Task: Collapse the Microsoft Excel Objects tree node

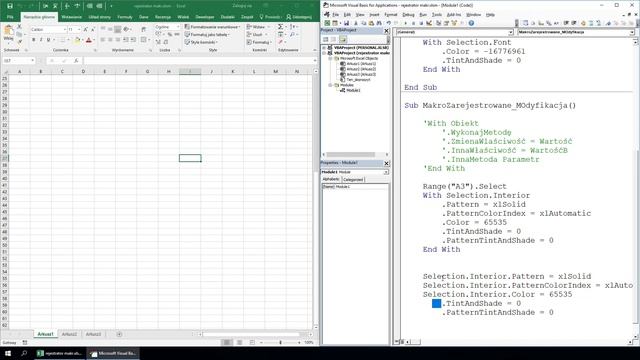Action: pyautogui.click(x=330, y=58)
